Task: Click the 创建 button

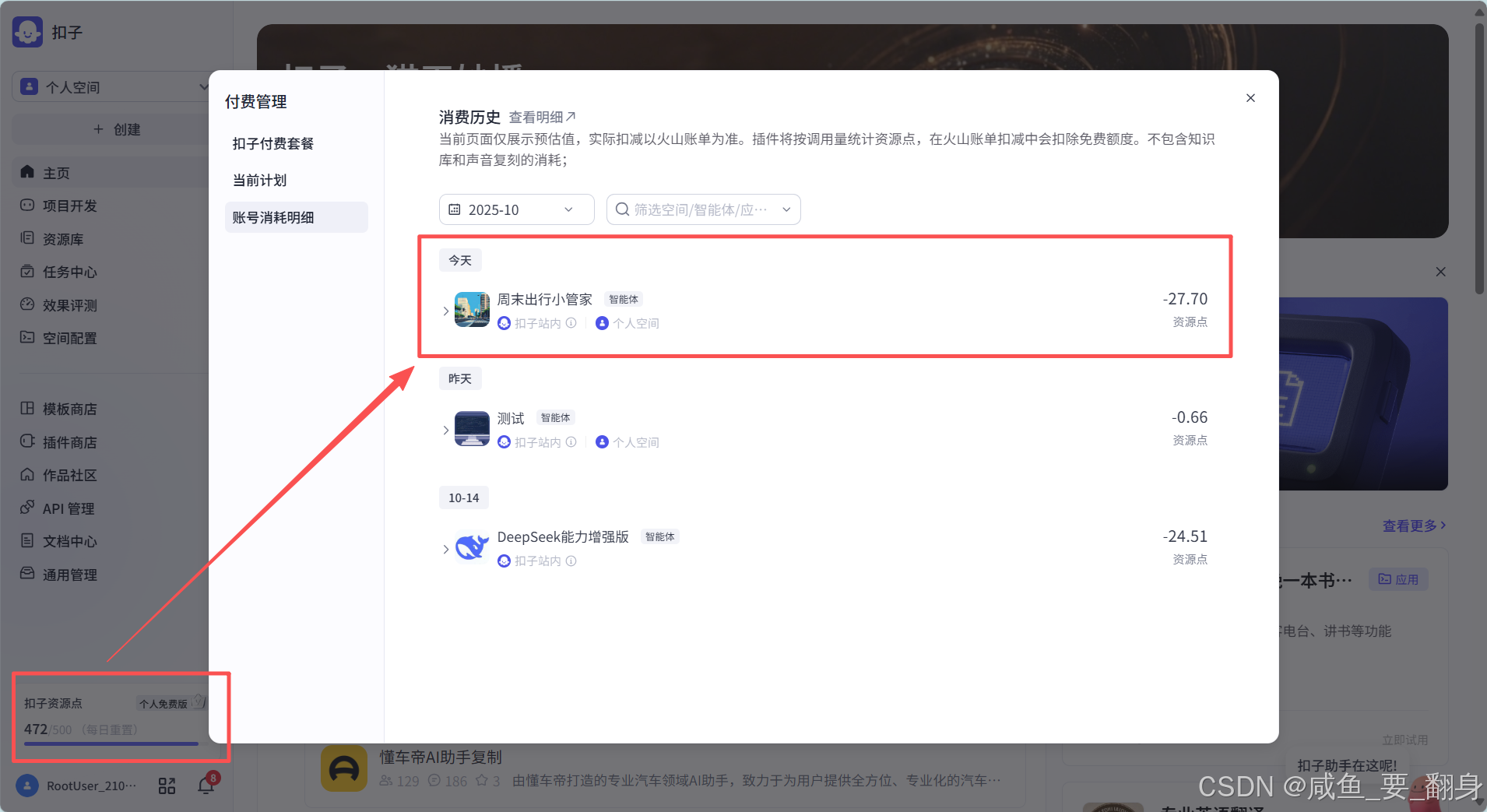Action: pos(117,129)
